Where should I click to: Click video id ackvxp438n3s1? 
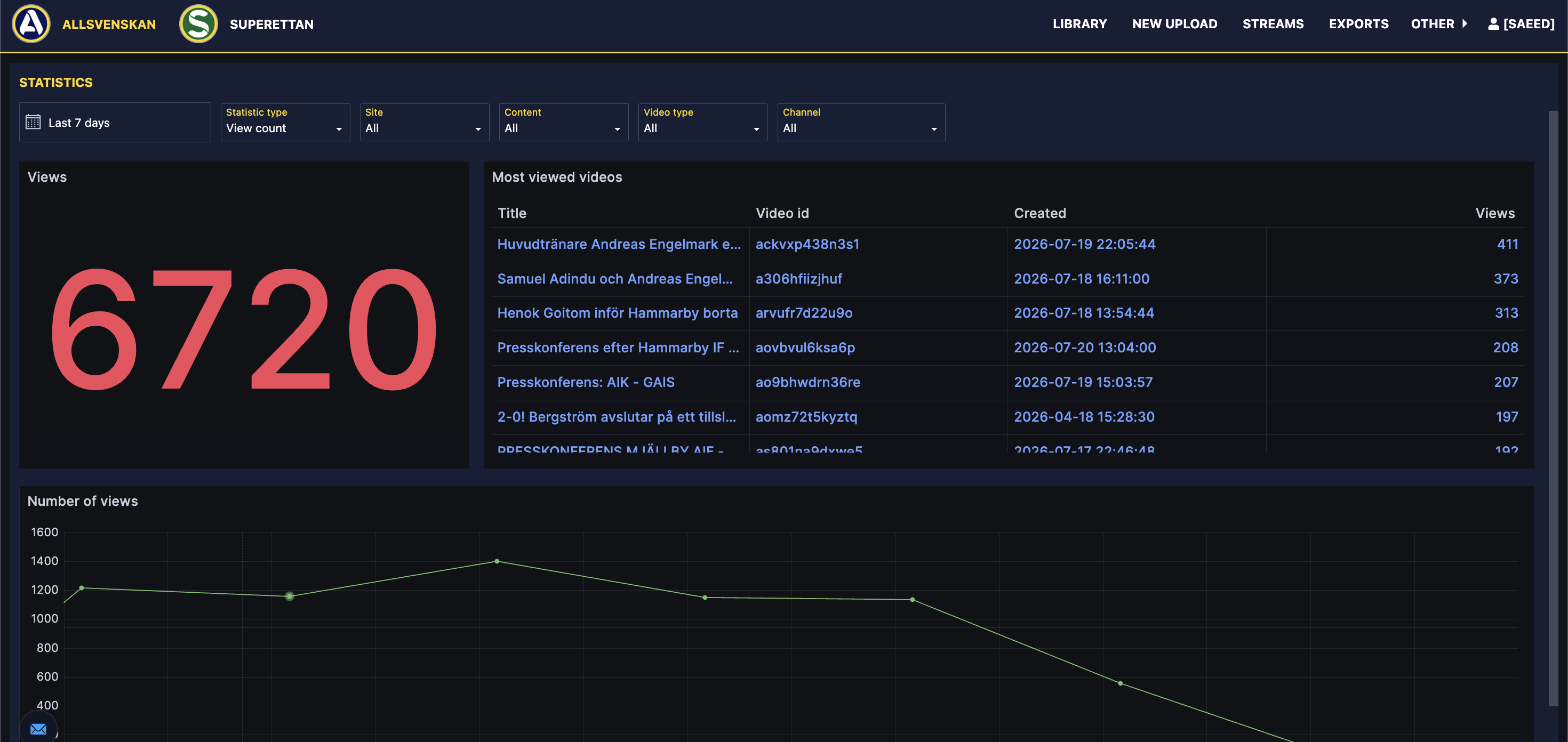[x=807, y=244]
